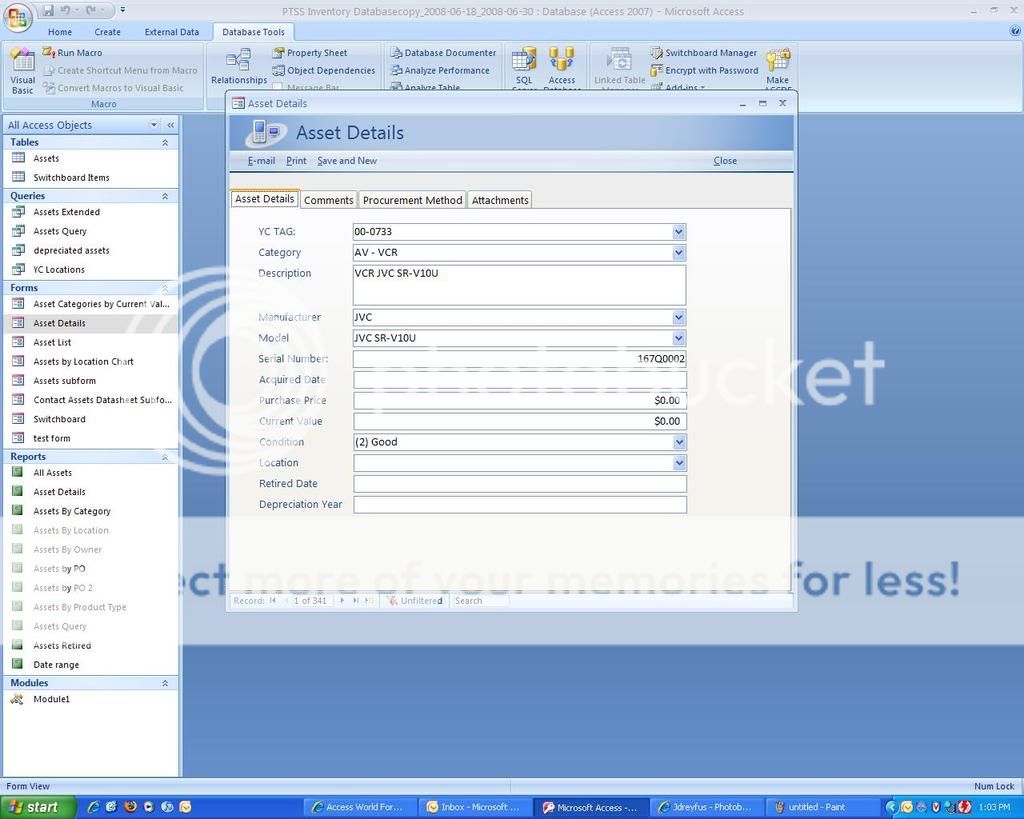Image resolution: width=1024 pixels, height=819 pixels.
Task: Launch Internet Explorer from Quick Launch
Action: point(93,807)
